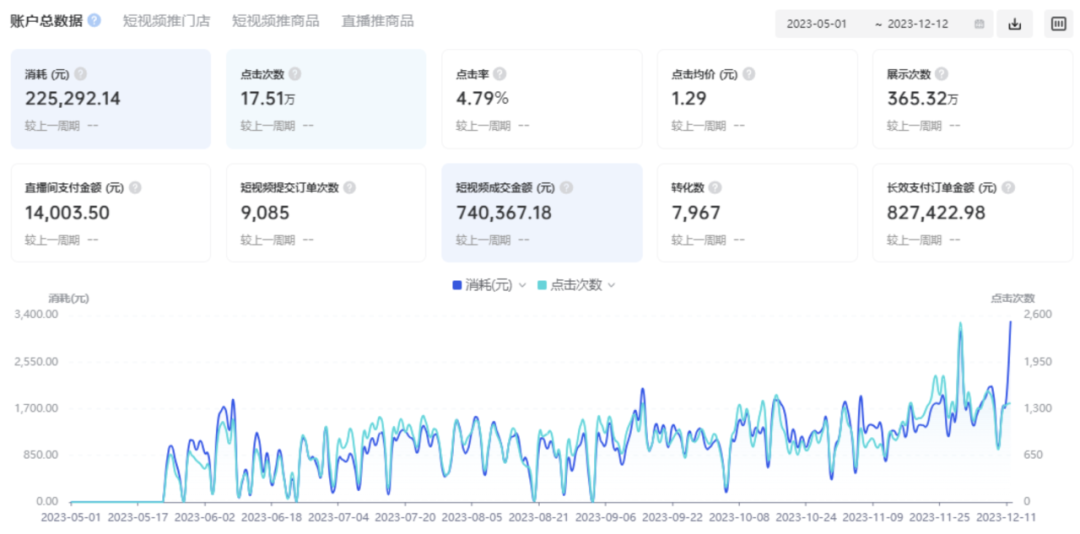Click help icon beside 账户总数据
Viewport: 1080px width, 534px height.
[94, 21]
